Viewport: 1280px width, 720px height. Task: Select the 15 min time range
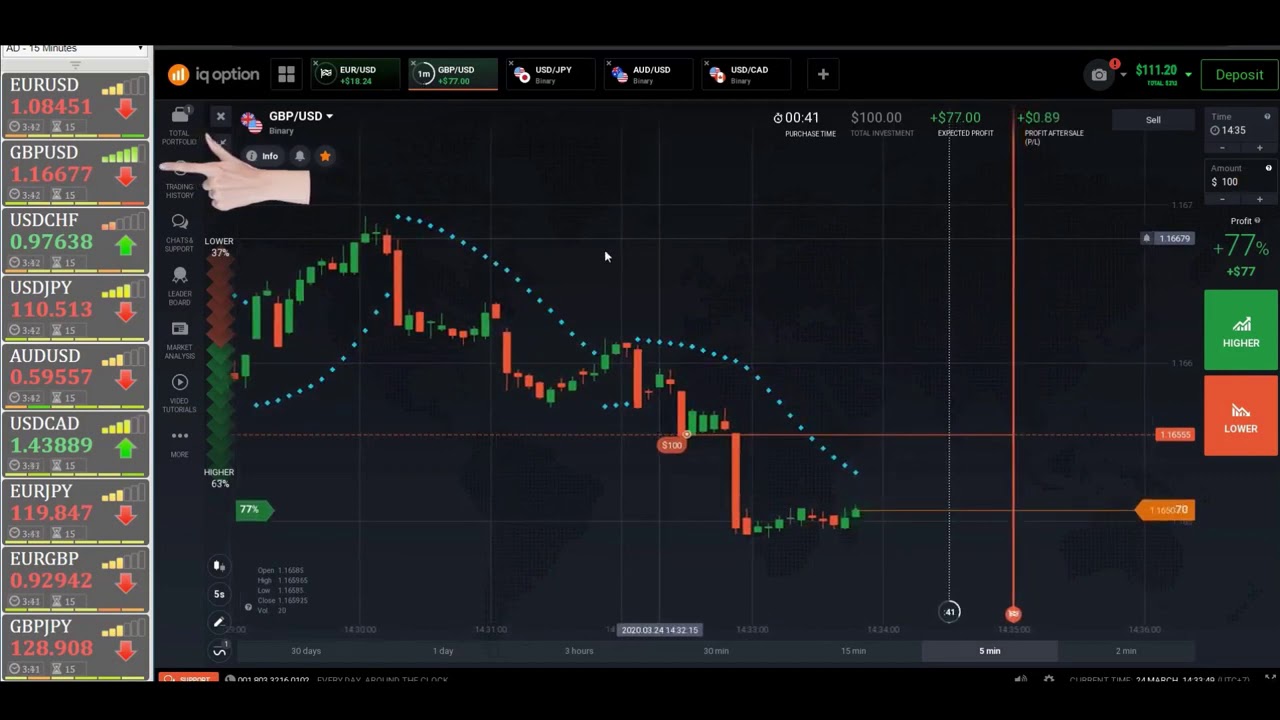pyautogui.click(x=853, y=651)
